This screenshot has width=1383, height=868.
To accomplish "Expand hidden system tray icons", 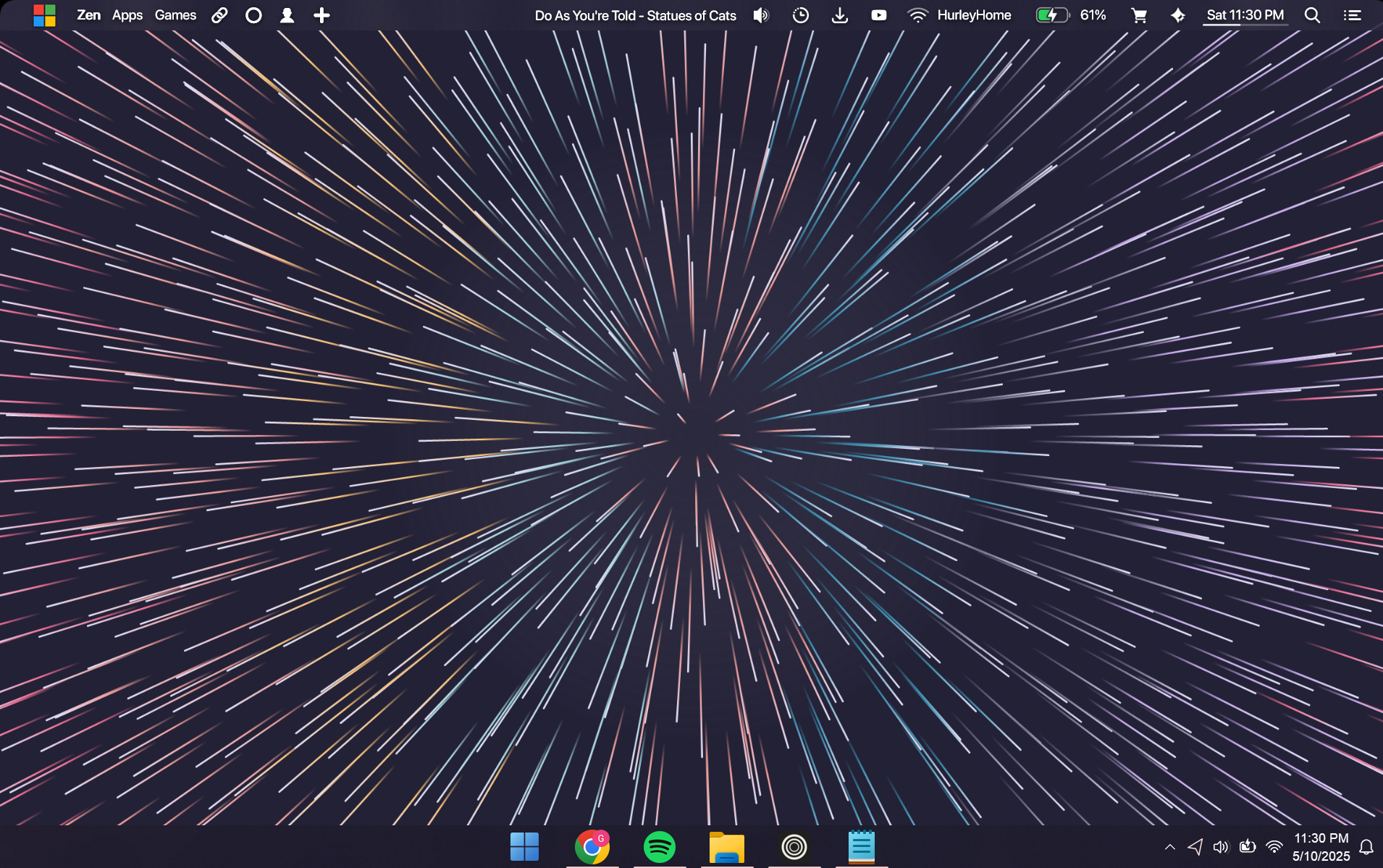I will (x=1170, y=846).
